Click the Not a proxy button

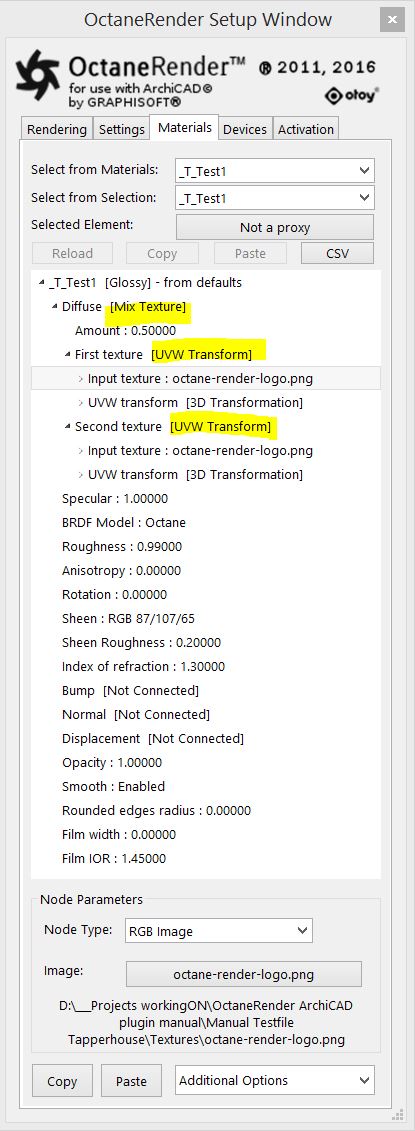coord(275,227)
